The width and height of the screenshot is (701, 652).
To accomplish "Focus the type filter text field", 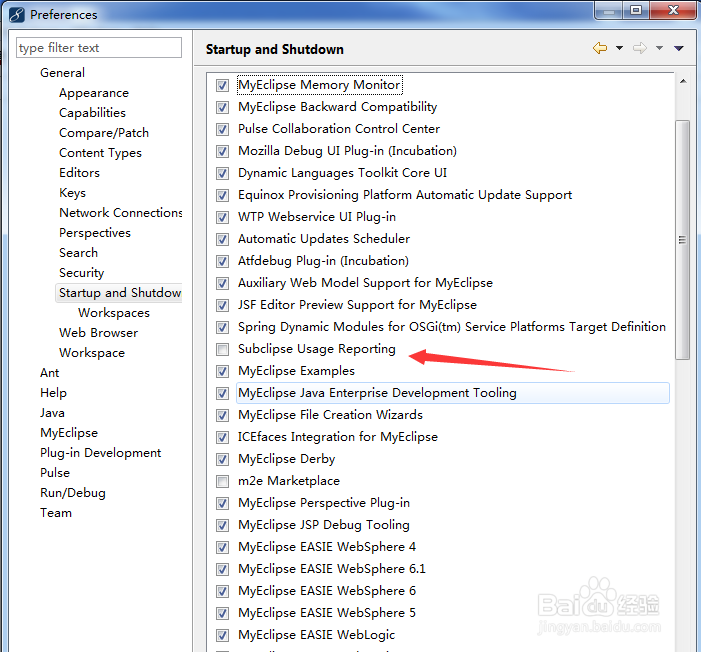I will tap(99, 47).
